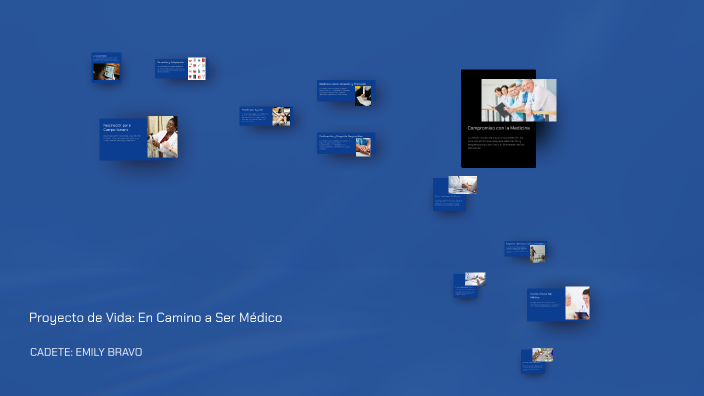The height and width of the screenshot is (396, 704).
Task: Open the slide with red medical icons grid
Action: 180,69
